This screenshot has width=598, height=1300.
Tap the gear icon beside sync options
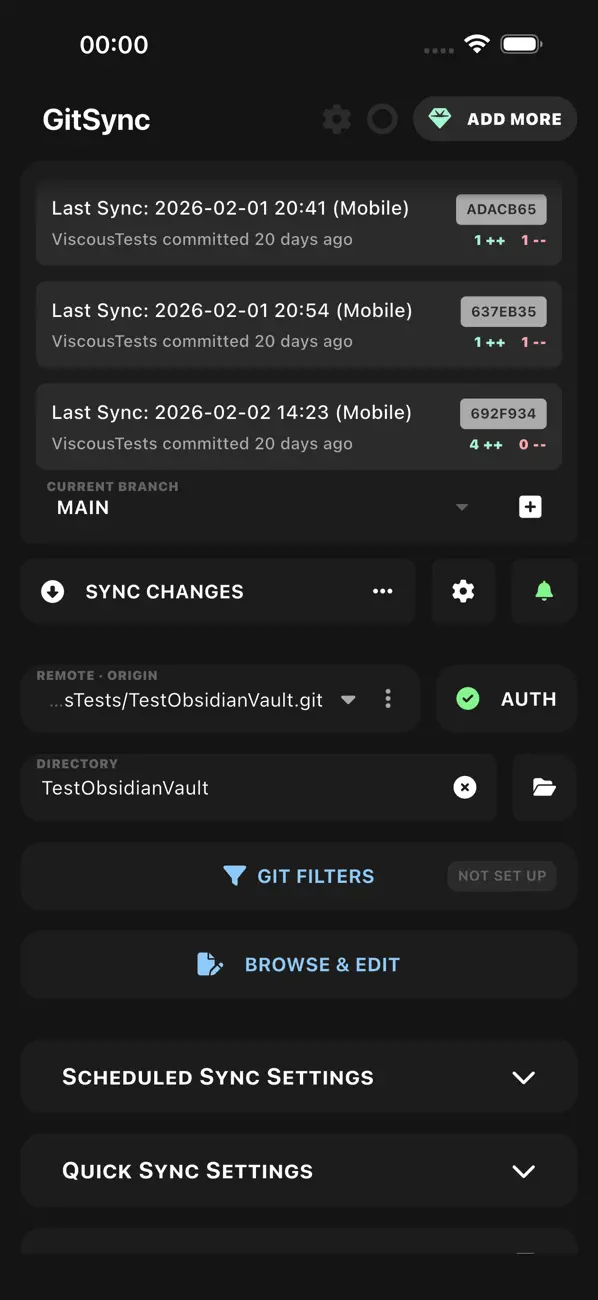click(463, 592)
